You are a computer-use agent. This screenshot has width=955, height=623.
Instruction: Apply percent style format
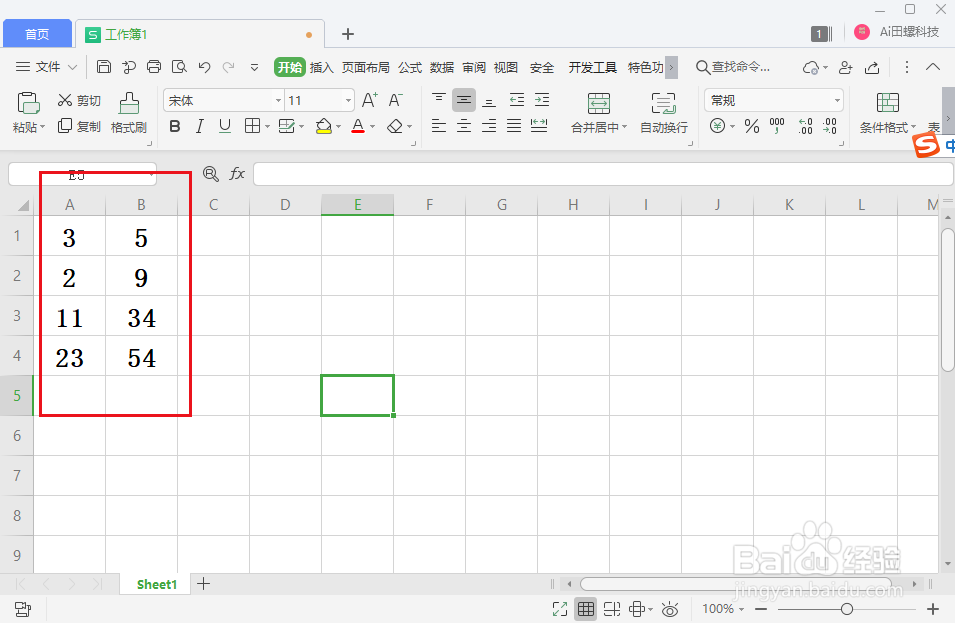pos(752,126)
